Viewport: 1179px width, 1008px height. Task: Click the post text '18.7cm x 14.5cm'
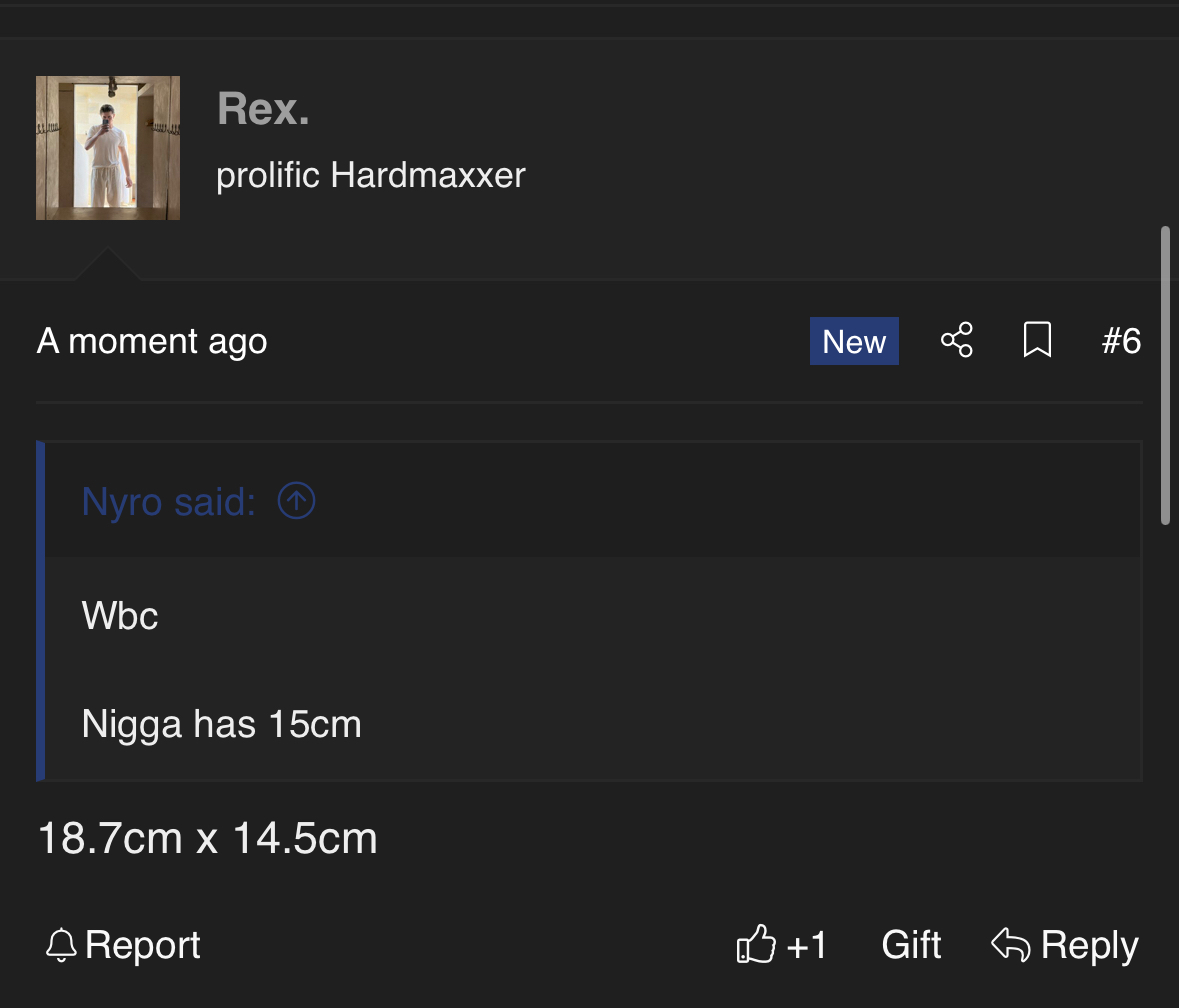coord(208,837)
